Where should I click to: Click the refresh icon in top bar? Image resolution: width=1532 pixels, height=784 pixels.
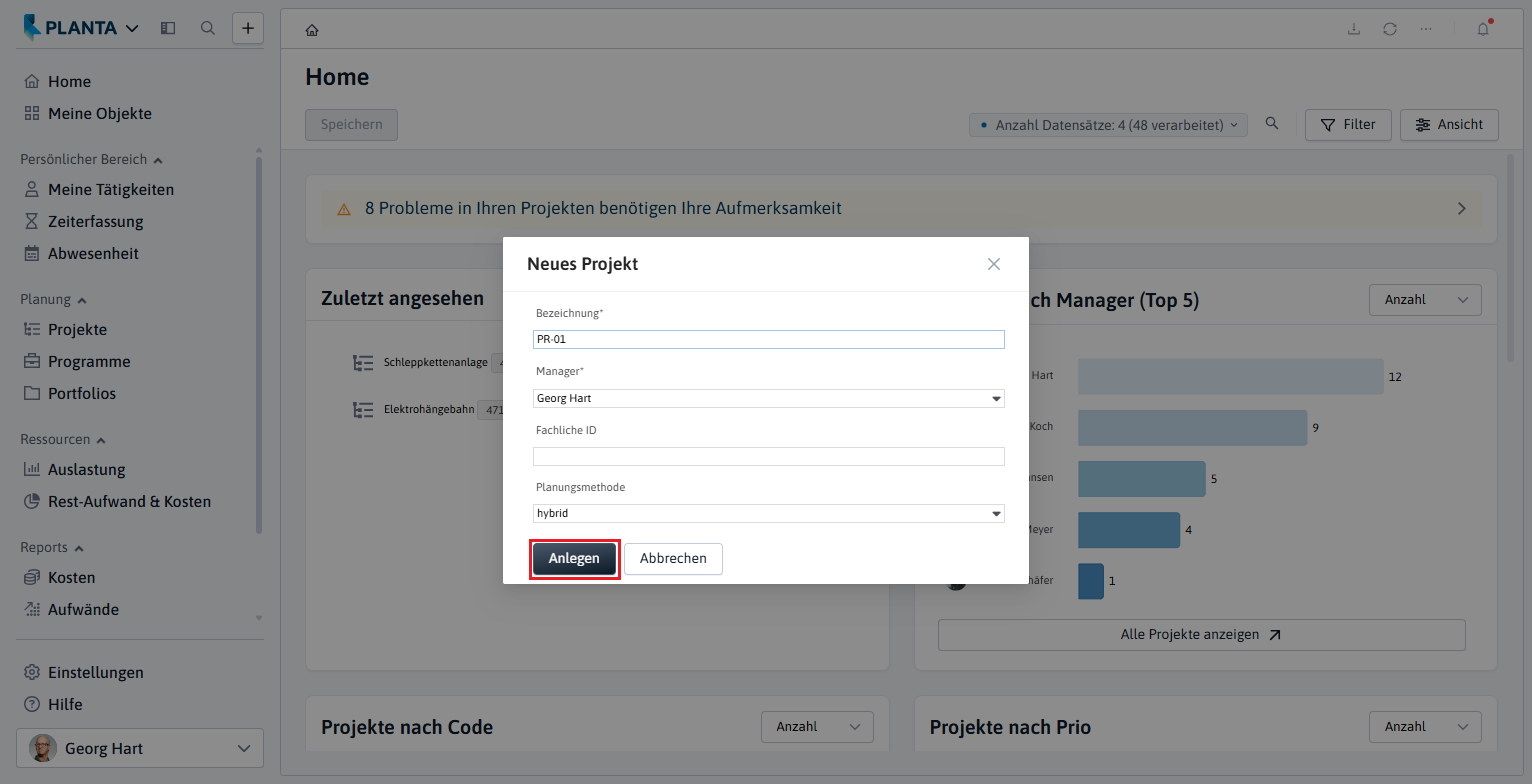[x=1390, y=29]
